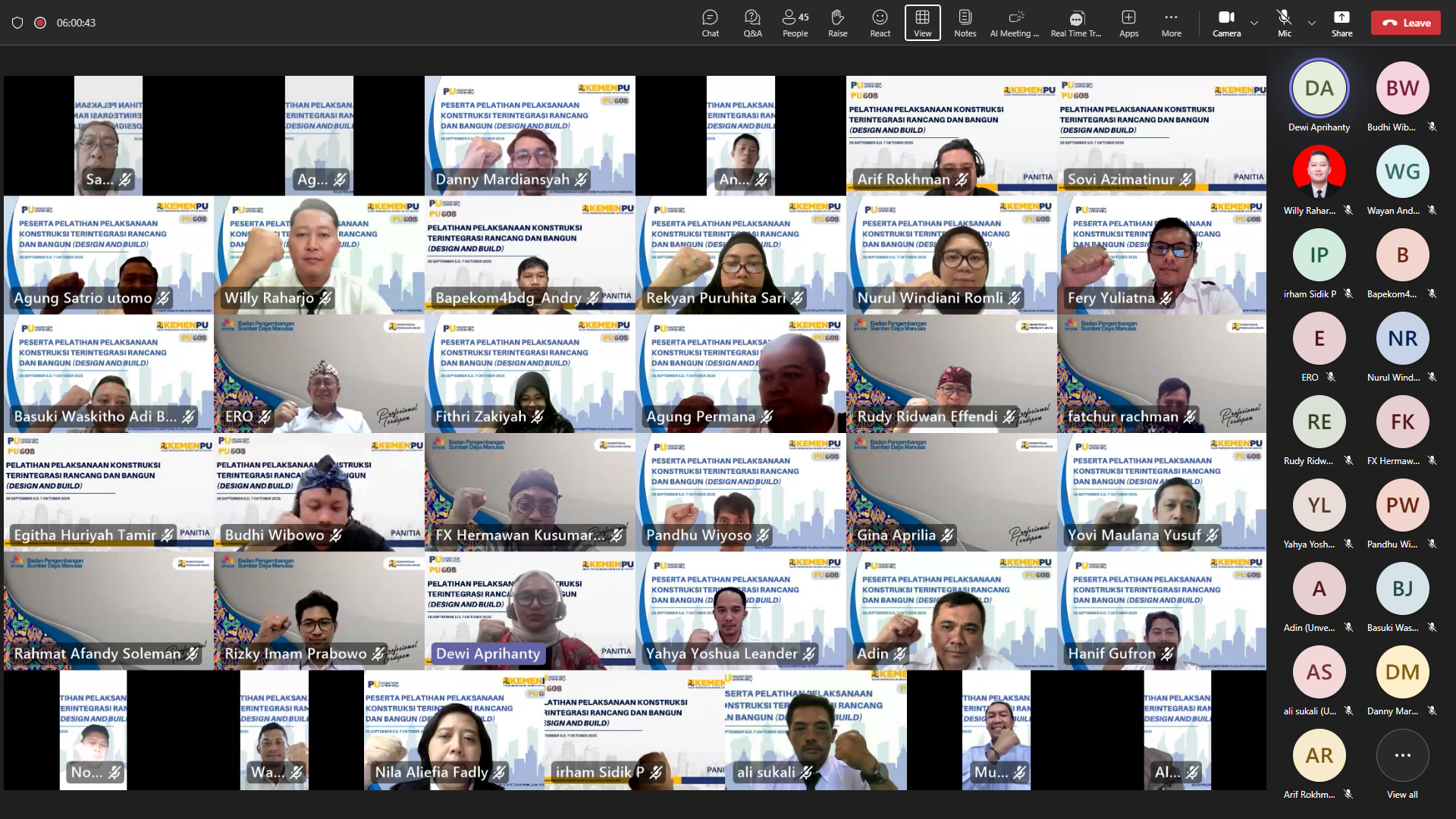
Task: Open the React emoji menu
Action: 880,23
